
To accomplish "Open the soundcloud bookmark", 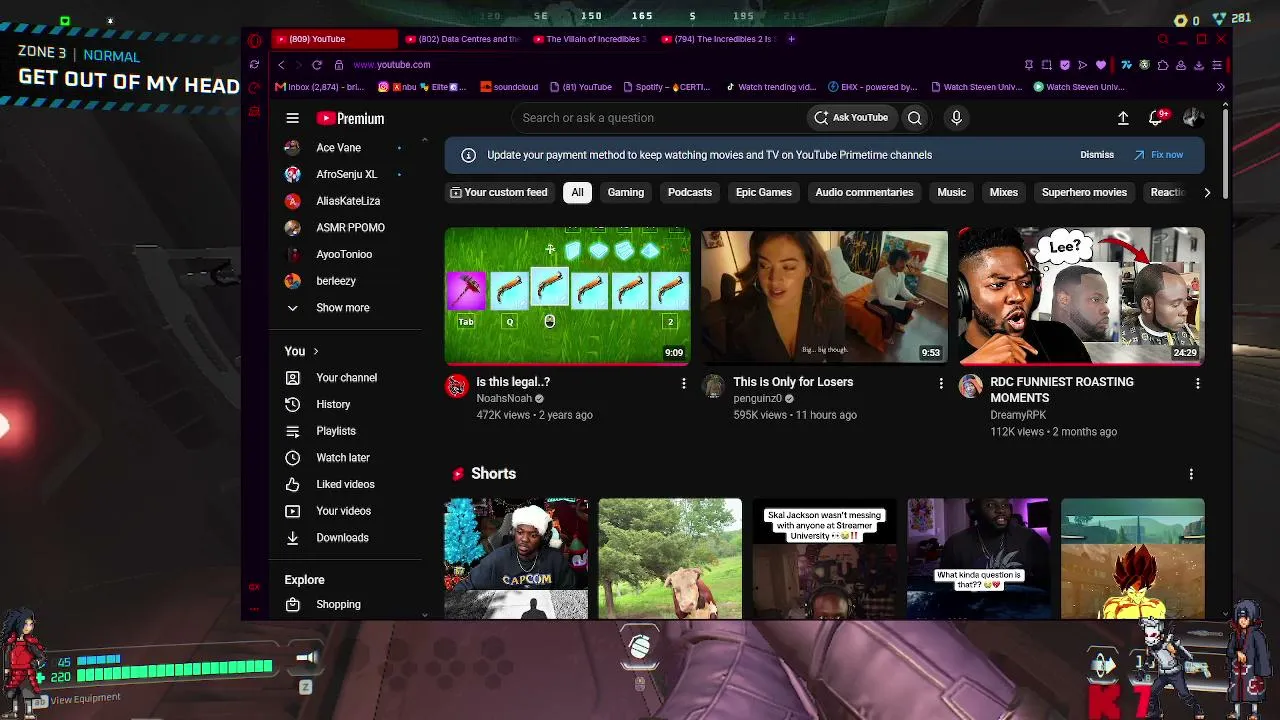I will (509, 87).
